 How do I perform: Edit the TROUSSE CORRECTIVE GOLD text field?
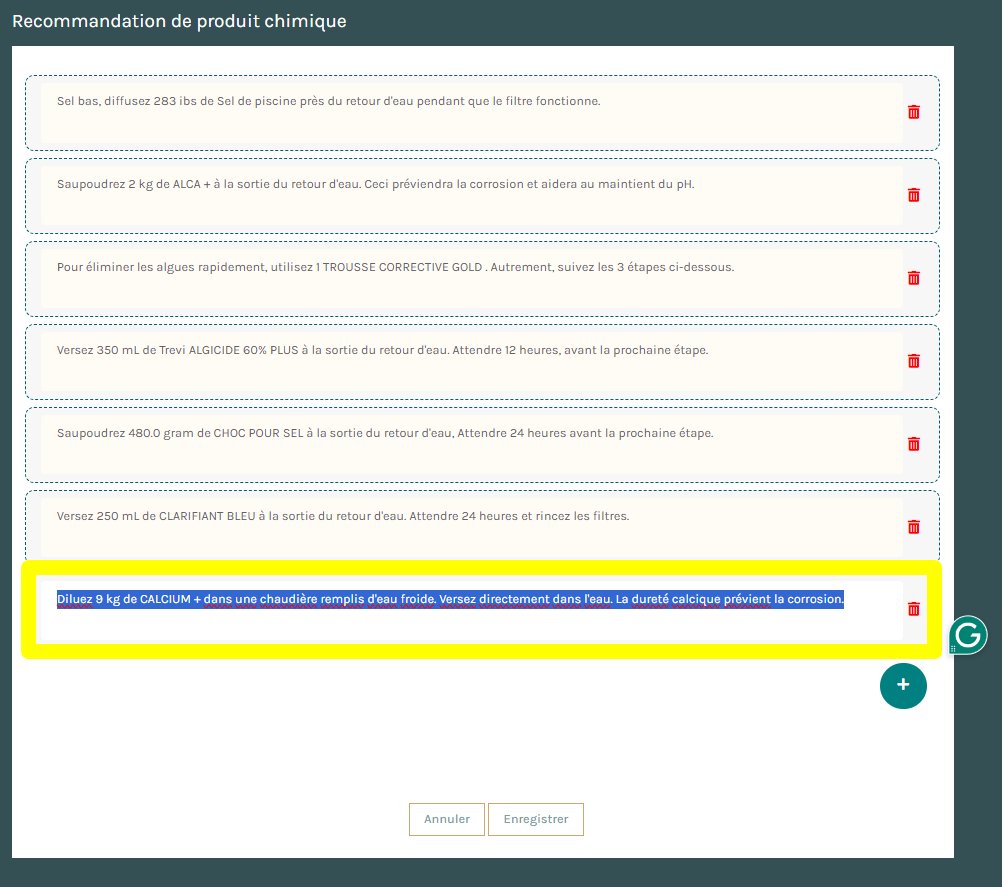(x=472, y=279)
